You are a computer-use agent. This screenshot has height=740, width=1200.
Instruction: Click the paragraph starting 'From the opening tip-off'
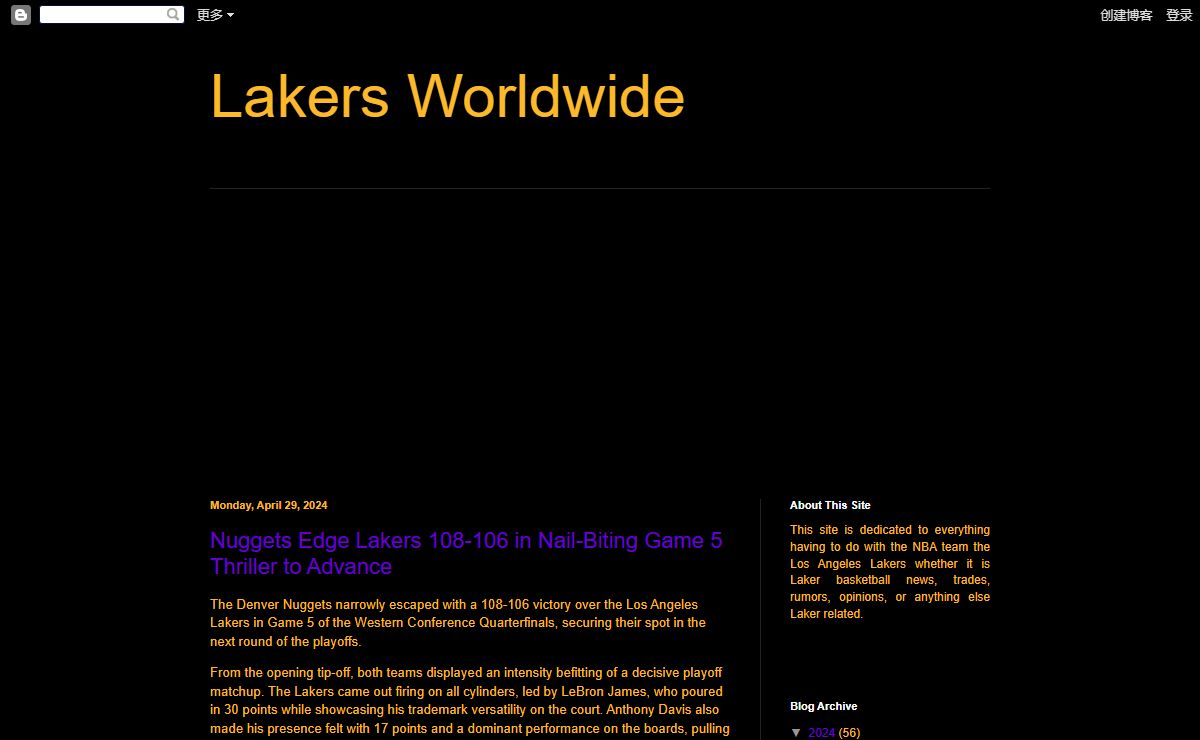(x=470, y=701)
